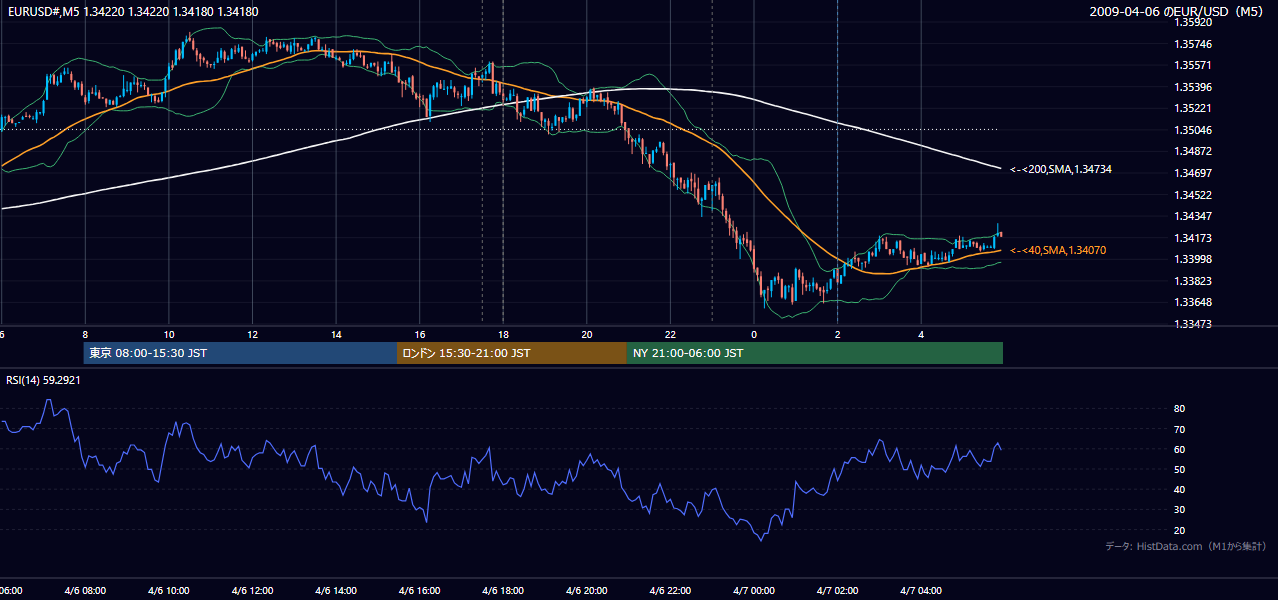The image size is (1278, 600).
Task: Select the 200 SMA value label 1.34734
Action: coord(1061,170)
